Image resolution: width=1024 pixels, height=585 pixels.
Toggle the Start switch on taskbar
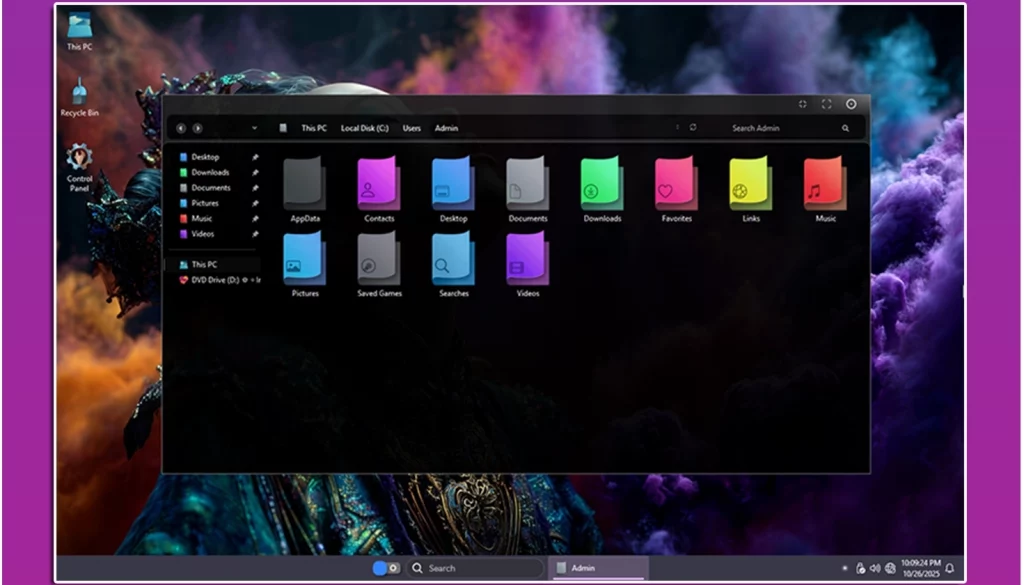[386, 568]
